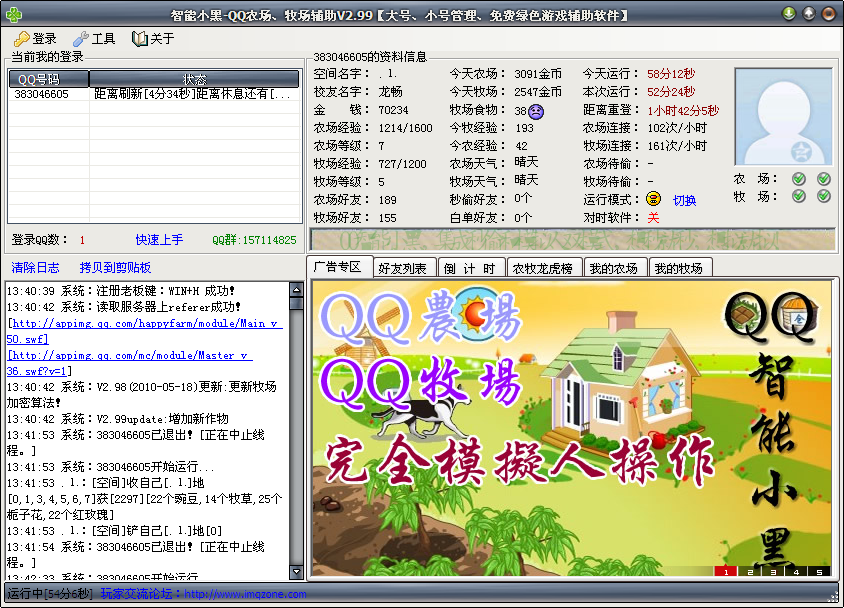The width and height of the screenshot is (844, 608).
Task: Click the green download arrow title button
Action: pos(789,13)
